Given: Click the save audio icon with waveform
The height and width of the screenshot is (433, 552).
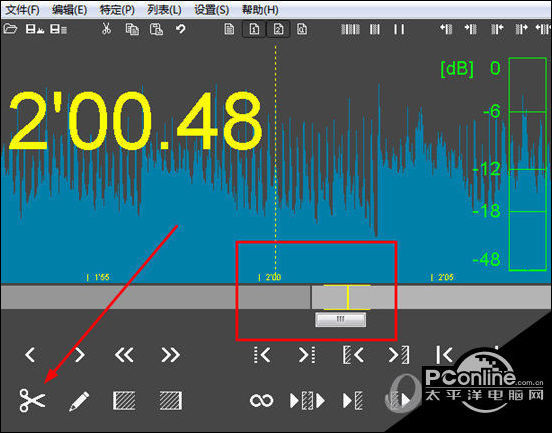Looking at the screenshot, I should [34, 29].
